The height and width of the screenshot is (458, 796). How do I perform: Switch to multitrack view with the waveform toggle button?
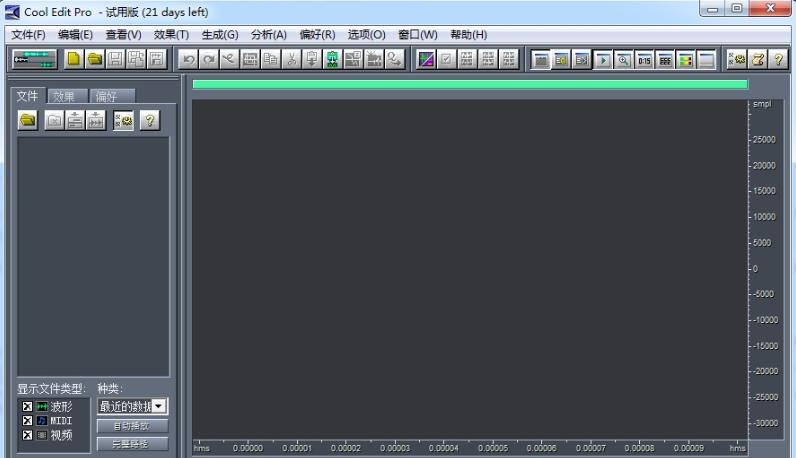coord(35,59)
